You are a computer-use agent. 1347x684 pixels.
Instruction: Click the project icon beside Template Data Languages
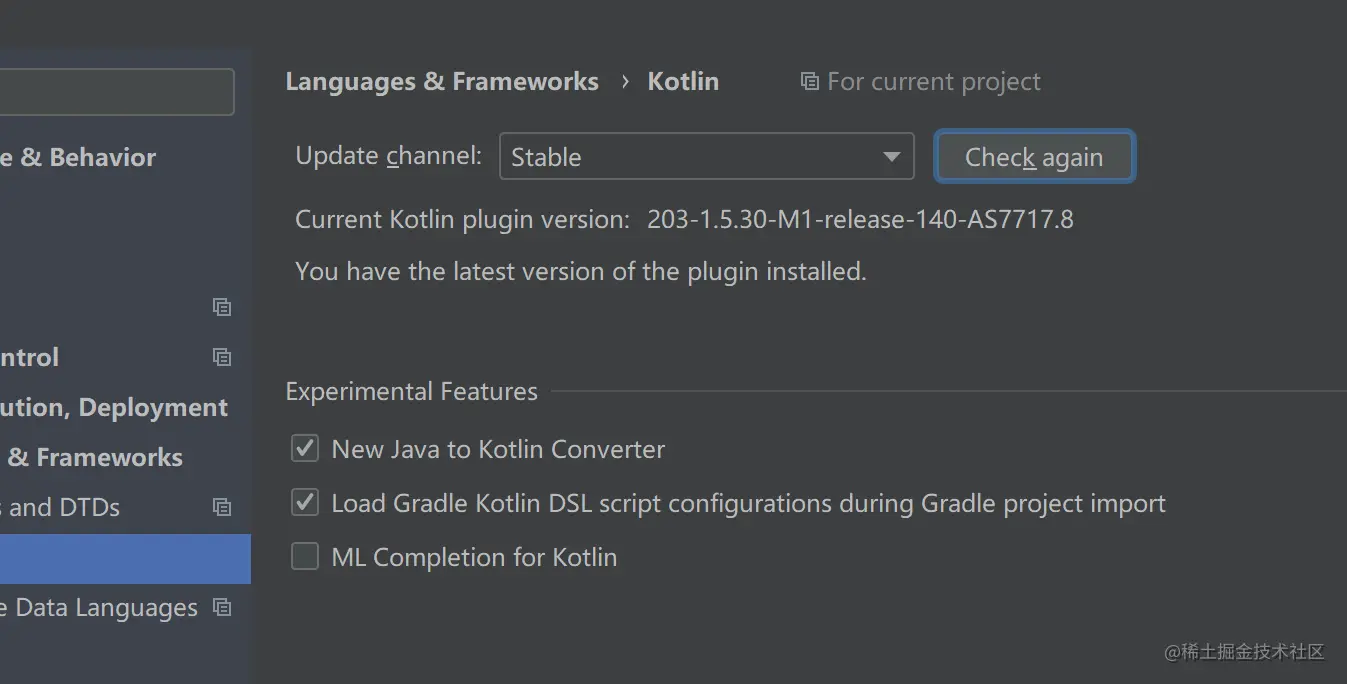tap(222, 608)
